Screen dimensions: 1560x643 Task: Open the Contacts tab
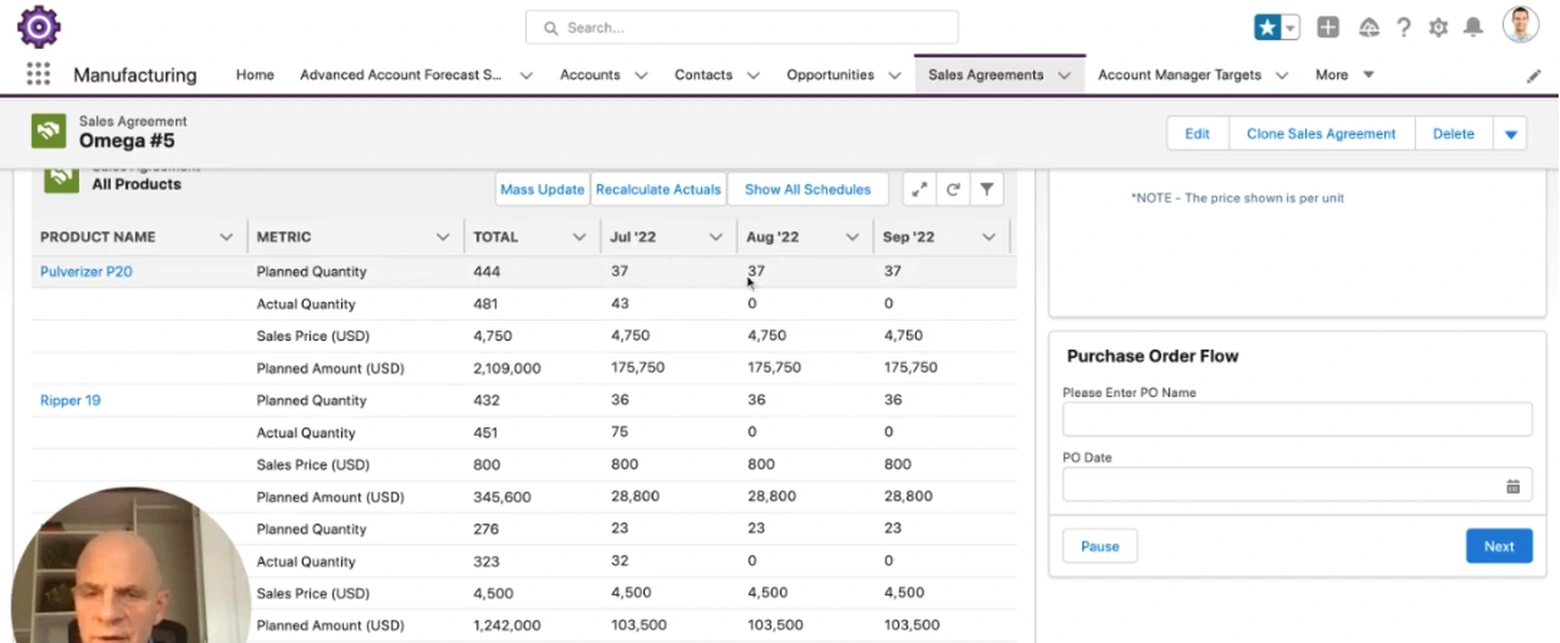703,75
